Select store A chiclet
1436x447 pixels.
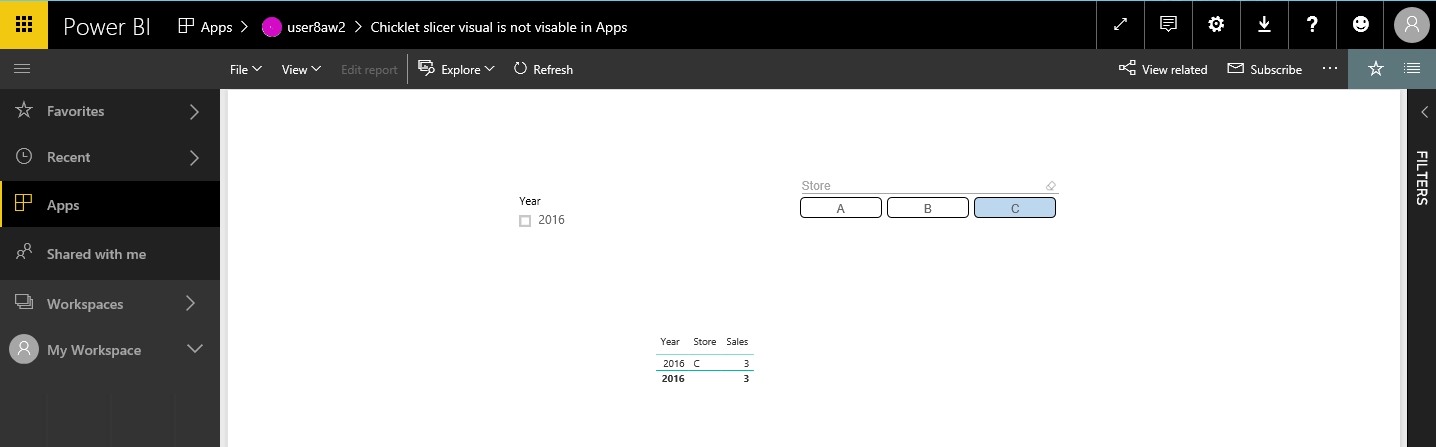click(841, 208)
